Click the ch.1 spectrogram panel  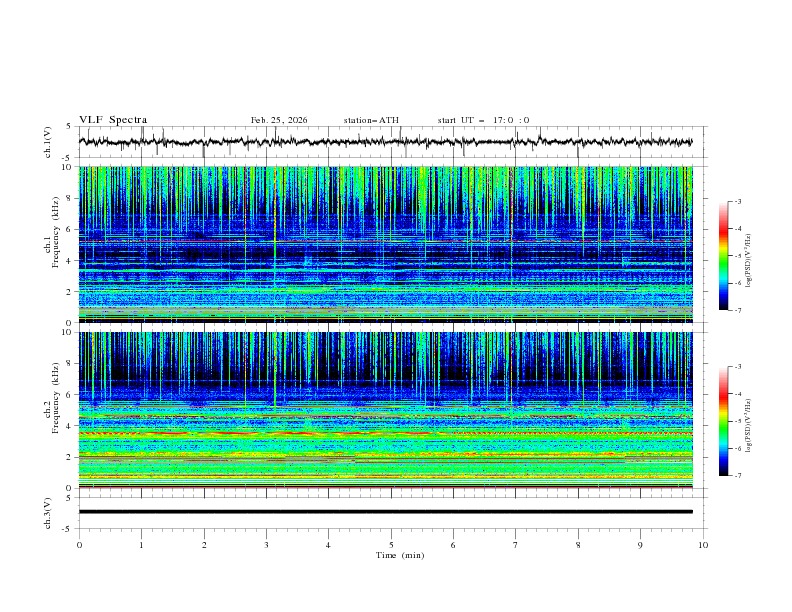(x=385, y=244)
